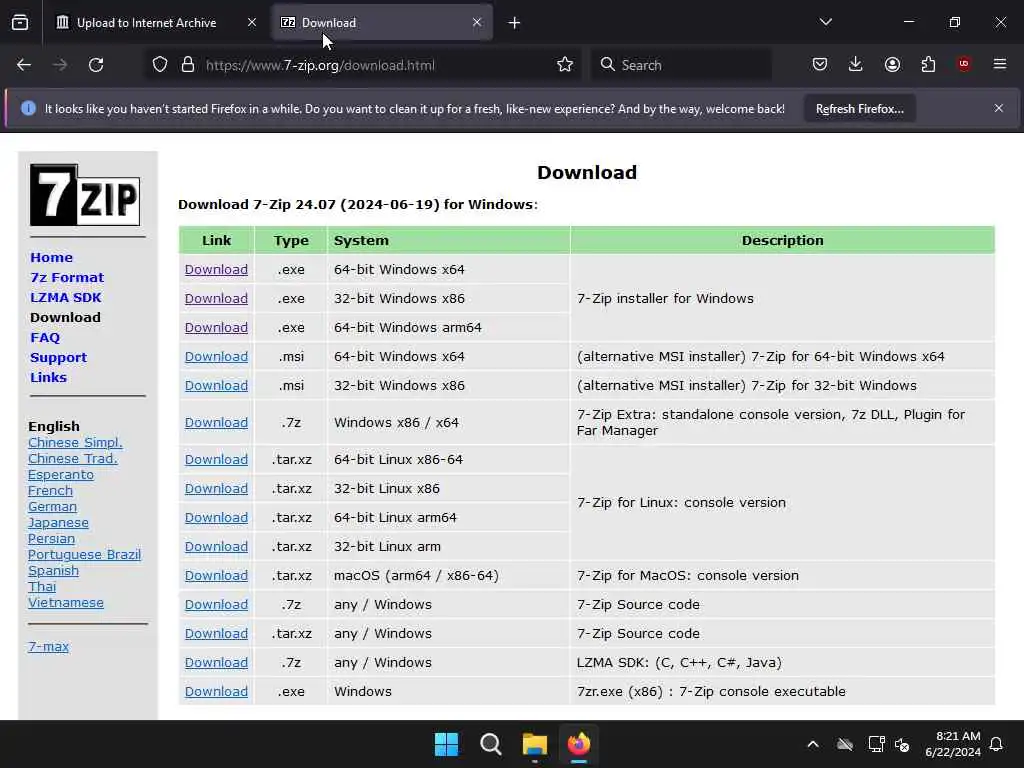Close the Download tab
Image resolution: width=1024 pixels, height=768 pixels.
(477, 22)
